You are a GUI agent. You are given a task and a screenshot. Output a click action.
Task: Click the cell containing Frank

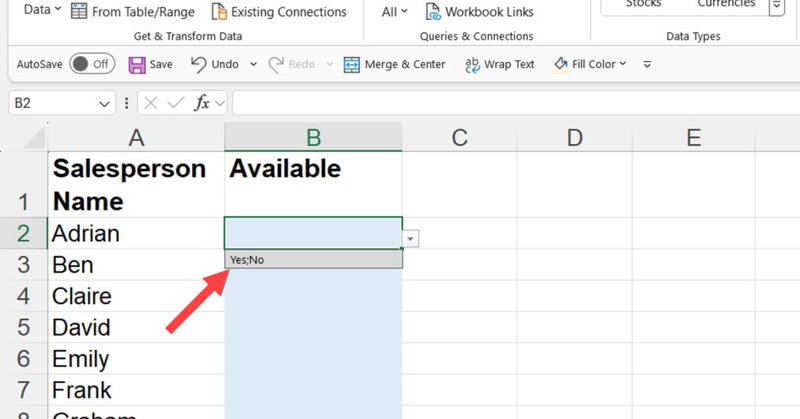[136, 390]
